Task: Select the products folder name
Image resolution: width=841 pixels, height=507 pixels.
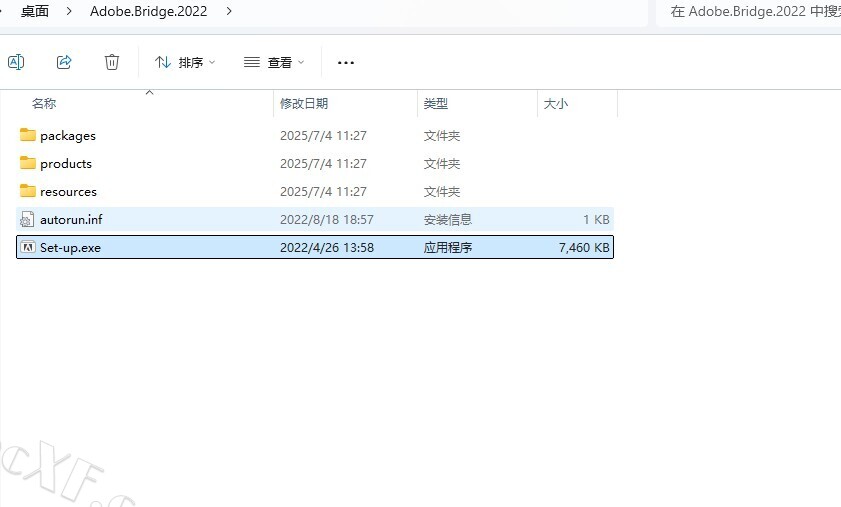Action: 66,164
